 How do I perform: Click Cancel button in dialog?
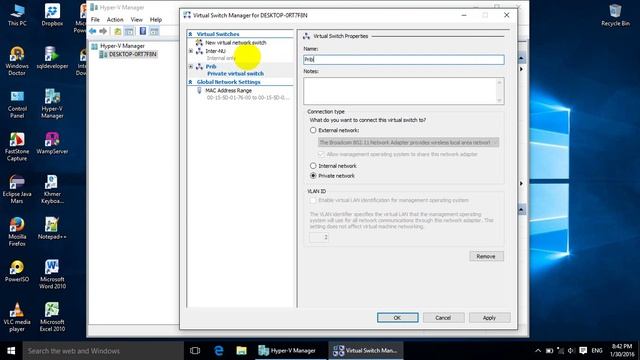click(443, 318)
